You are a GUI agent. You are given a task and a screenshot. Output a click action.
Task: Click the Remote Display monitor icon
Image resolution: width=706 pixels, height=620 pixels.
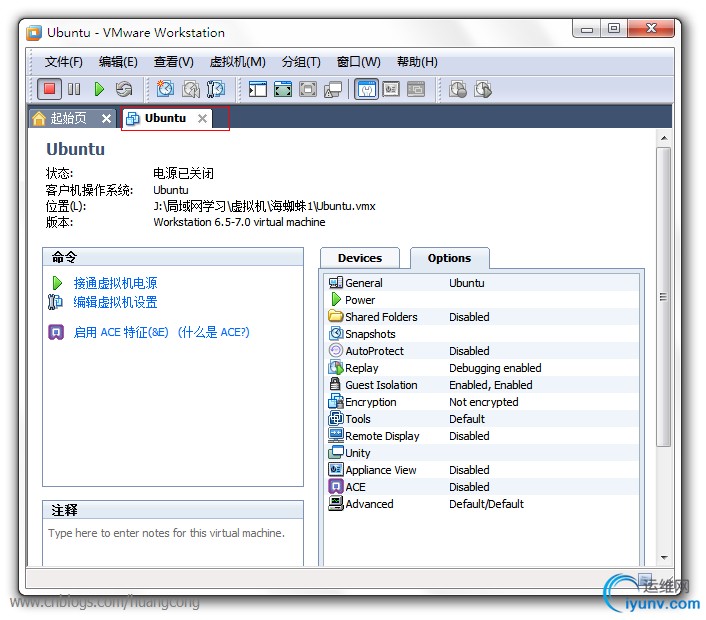click(x=335, y=435)
